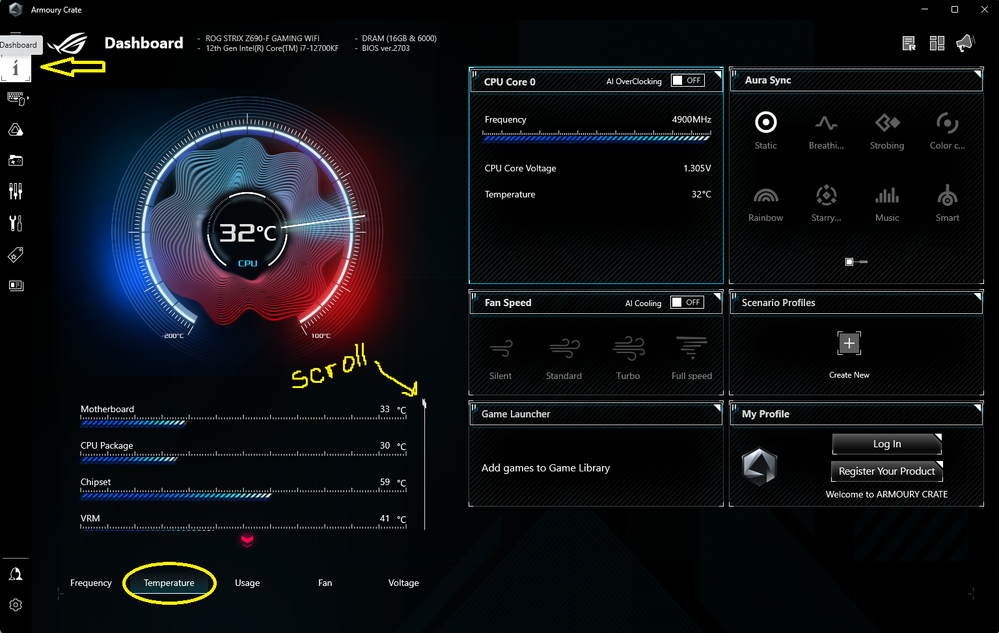Viewport: 999px width, 633px height.
Task: Switch to the Temperature tab
Action: coord(169,583)
